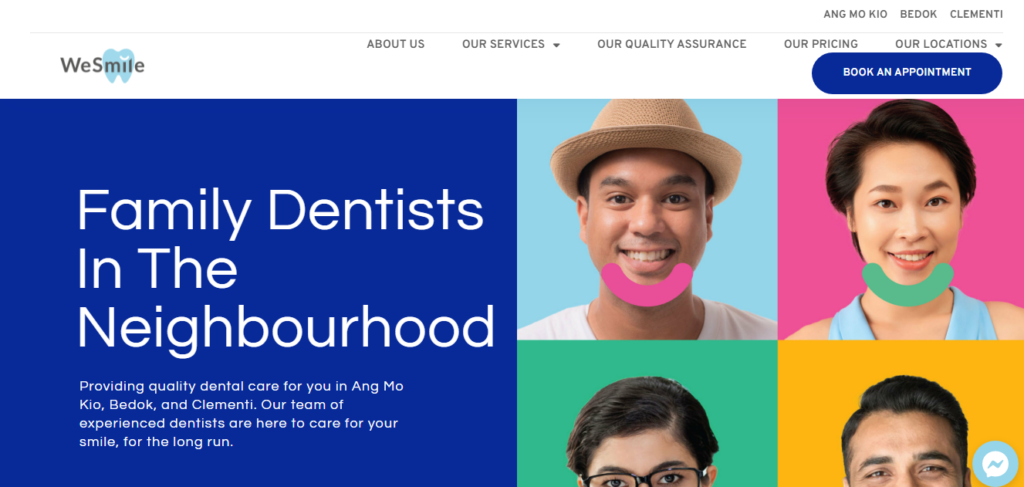Click the person with glasses on green photo
Screen dimensions: 1024x487
(647, 414)
